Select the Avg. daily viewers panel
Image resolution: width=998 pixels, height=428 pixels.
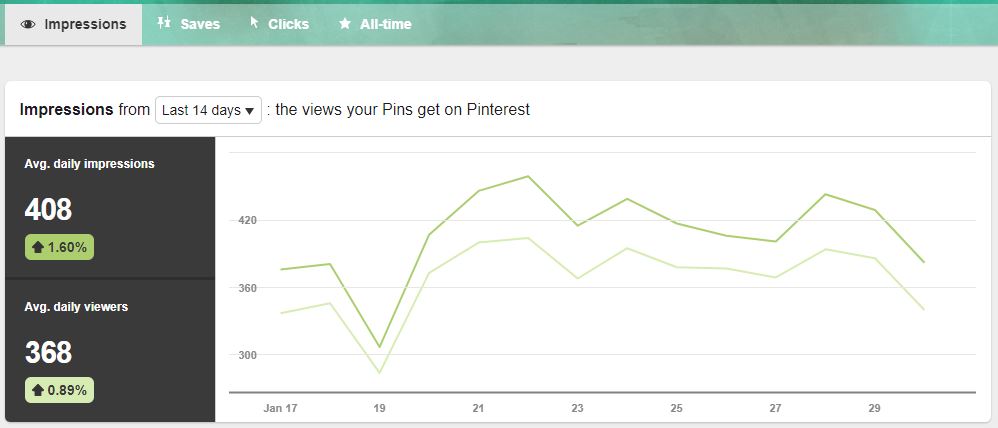pyautogui.click(x=110, y=350)
